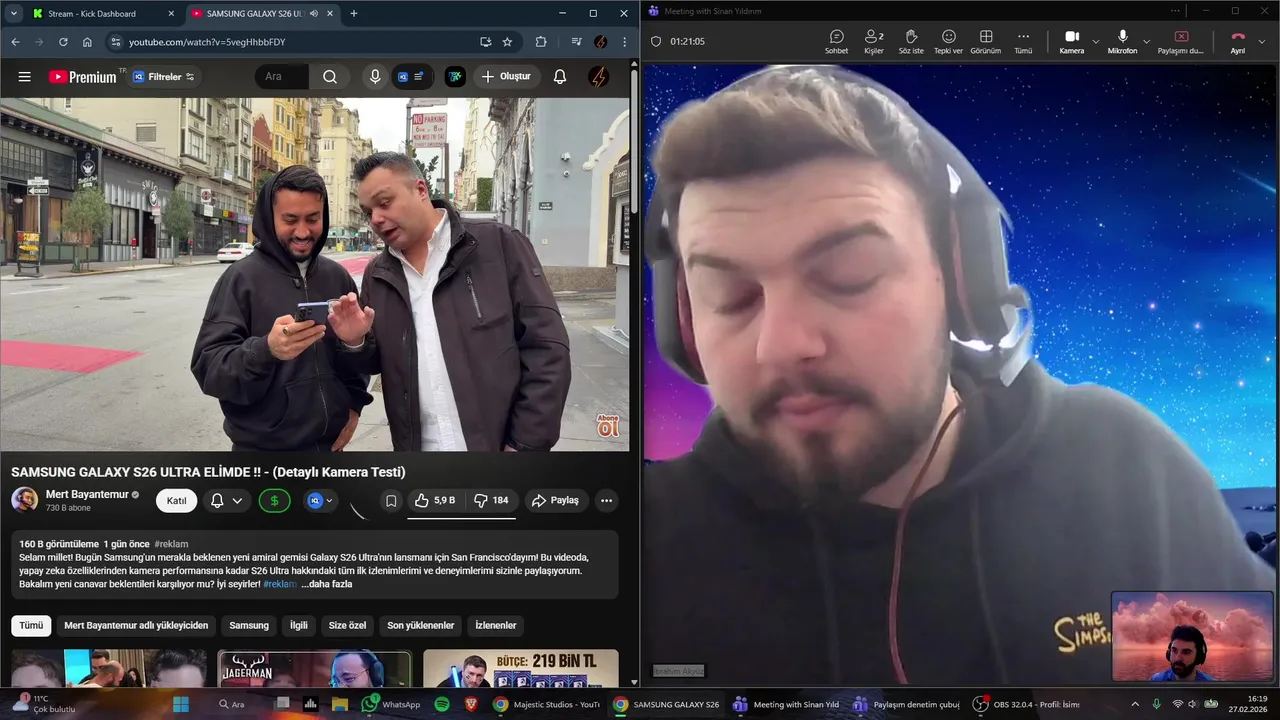Click the Oluştur create button
Image resolution: width=1280 pixels, height=720 pixels.
[x=506, y=77]
